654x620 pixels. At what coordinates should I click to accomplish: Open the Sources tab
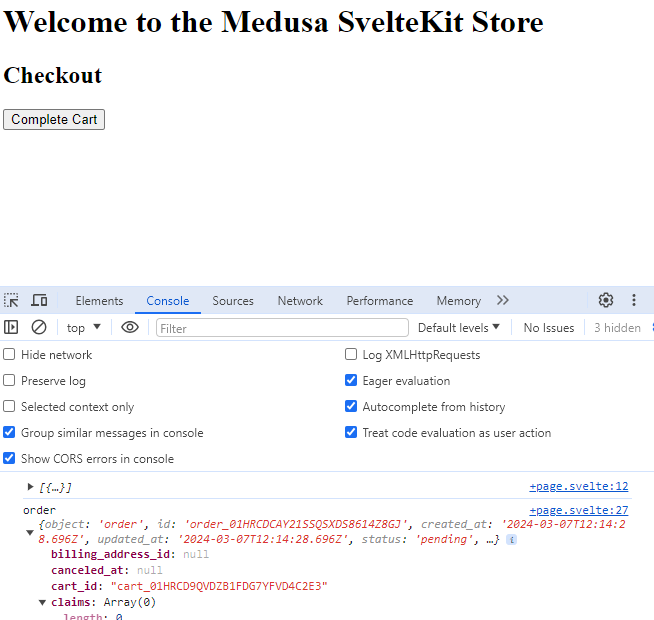coord(233,301)
